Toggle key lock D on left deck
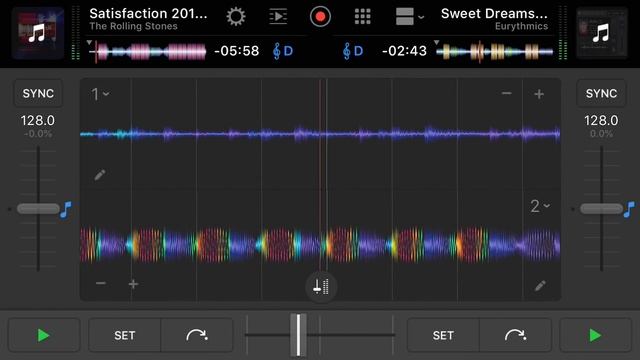 (x=283, y=51)
